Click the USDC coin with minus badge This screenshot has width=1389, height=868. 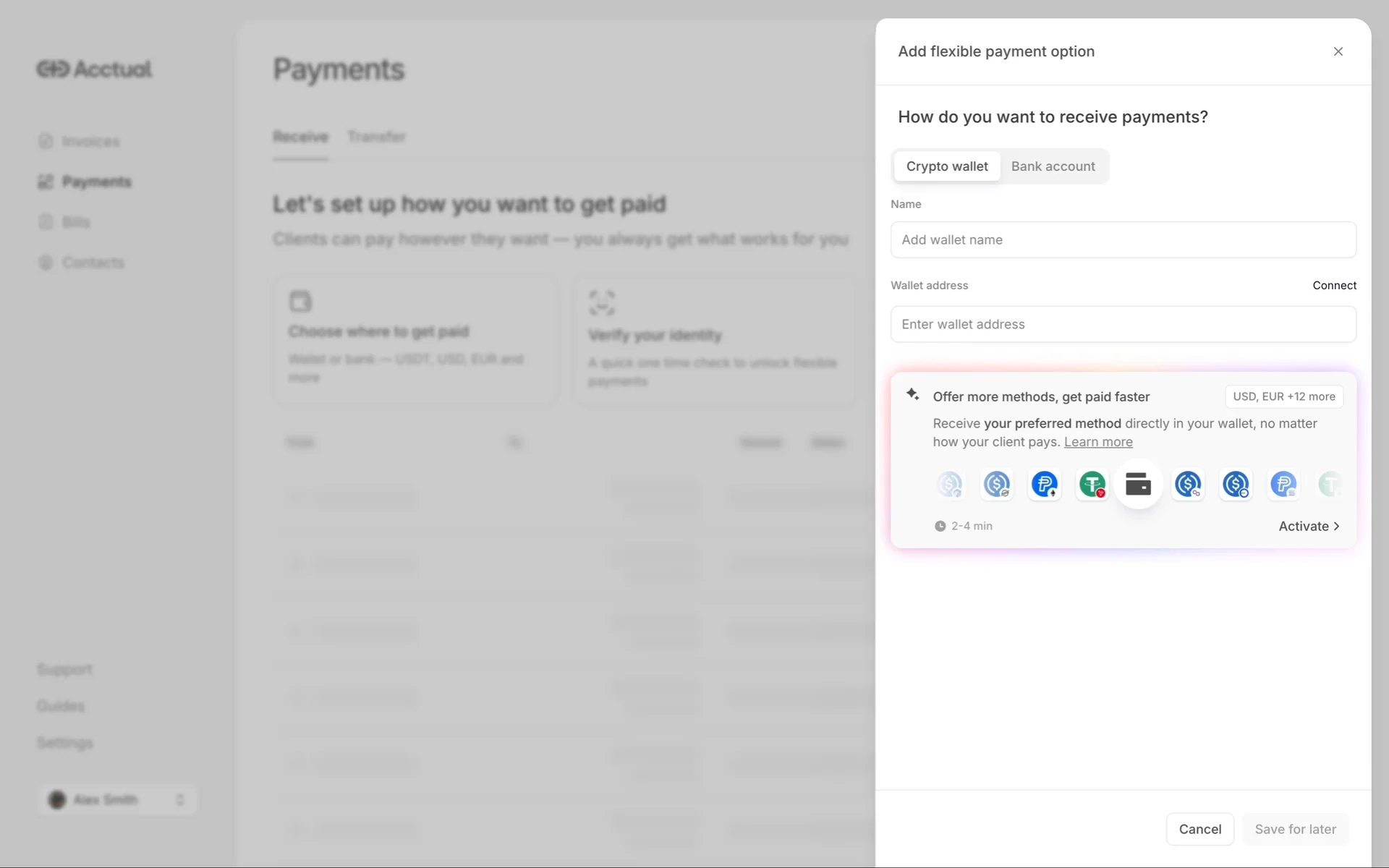point(1235,484)
